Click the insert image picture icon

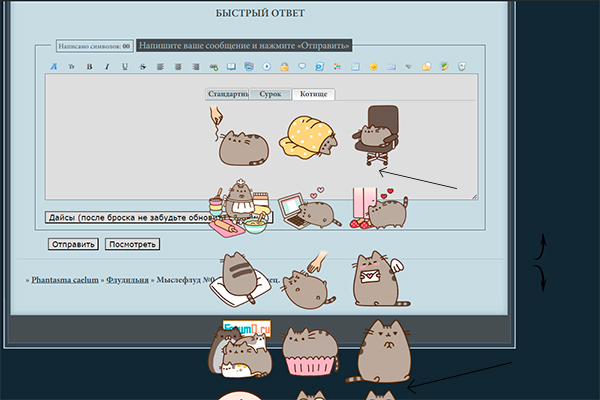(249, 67)
